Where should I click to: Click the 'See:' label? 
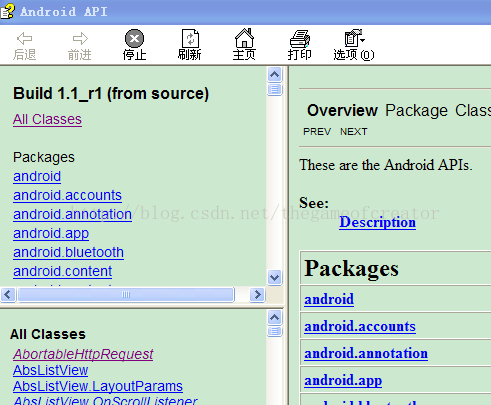click(x=314, y=203)
